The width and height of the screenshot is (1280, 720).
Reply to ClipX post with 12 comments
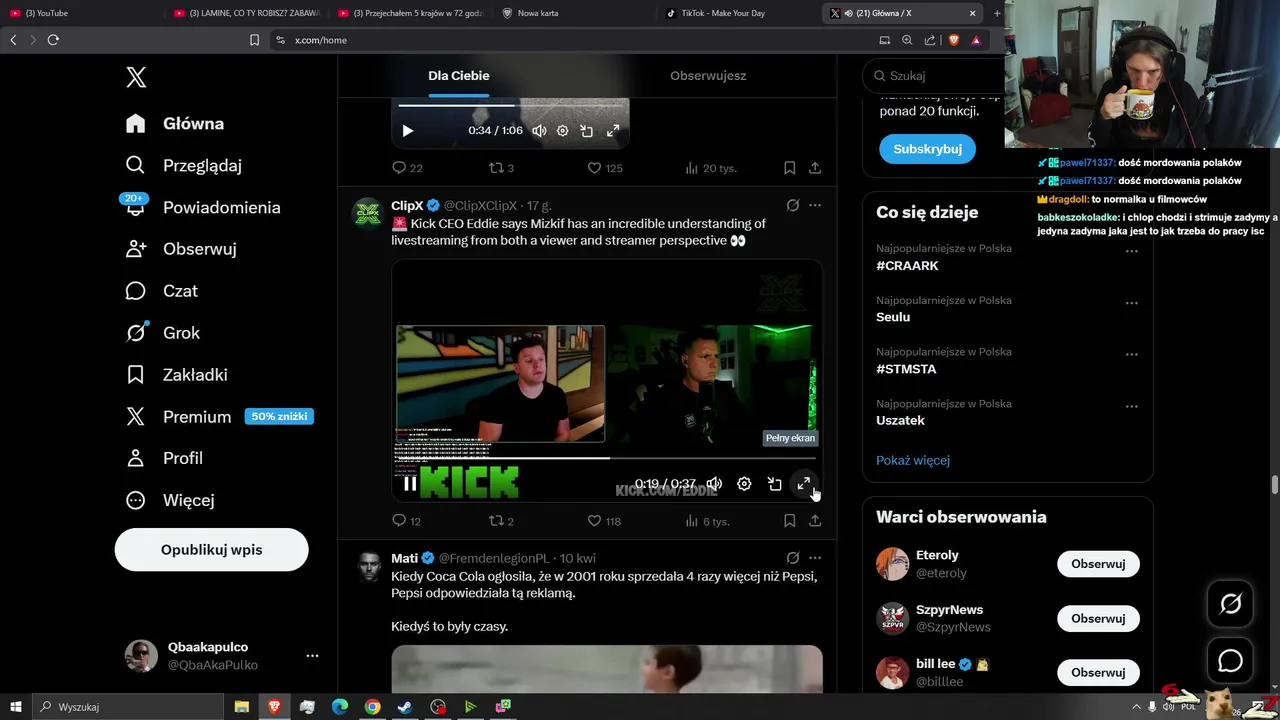406,521
